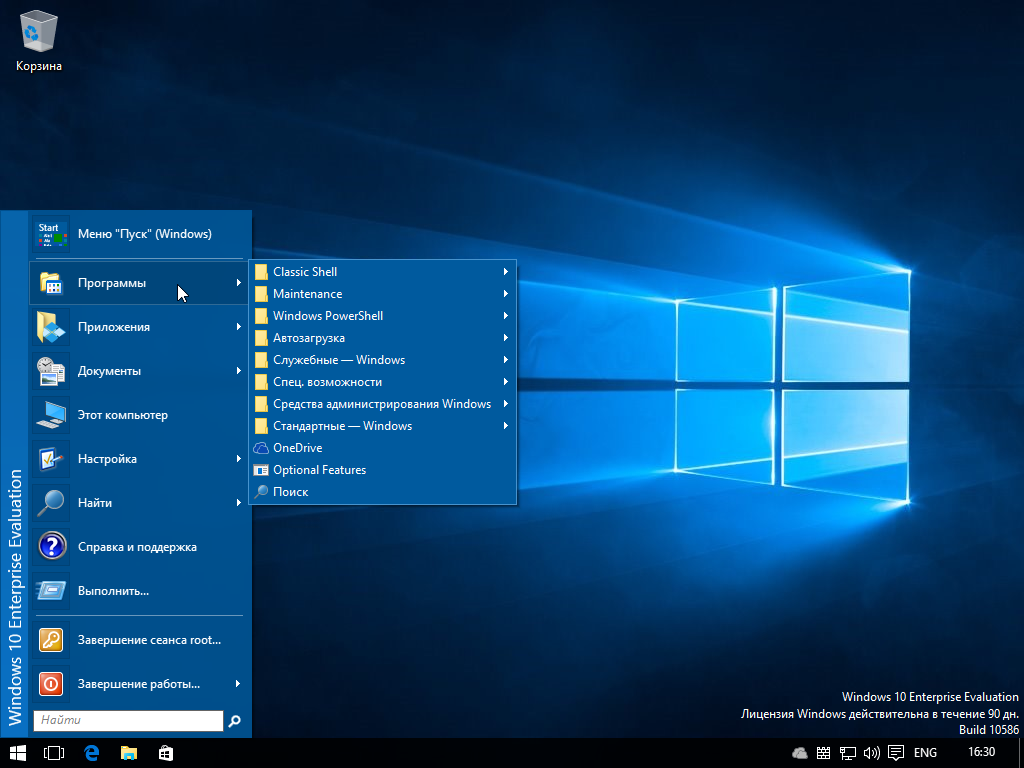1024x768 pixels.
Task: Click the OneDrive cloud icon in Programs submenu
Action: pos(261,448)
